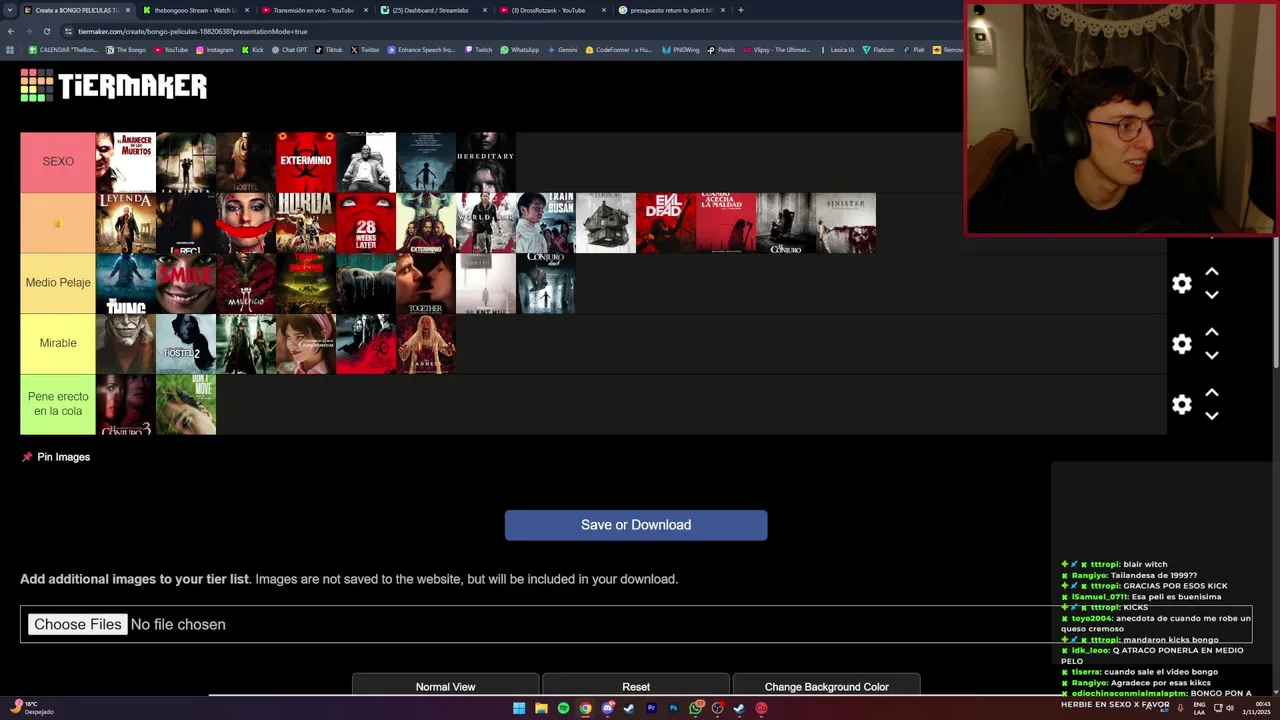Open settings gear for Pene erecto tier
The height and width of the screenshot is (720, 1280).
(x=1182, y=405)
